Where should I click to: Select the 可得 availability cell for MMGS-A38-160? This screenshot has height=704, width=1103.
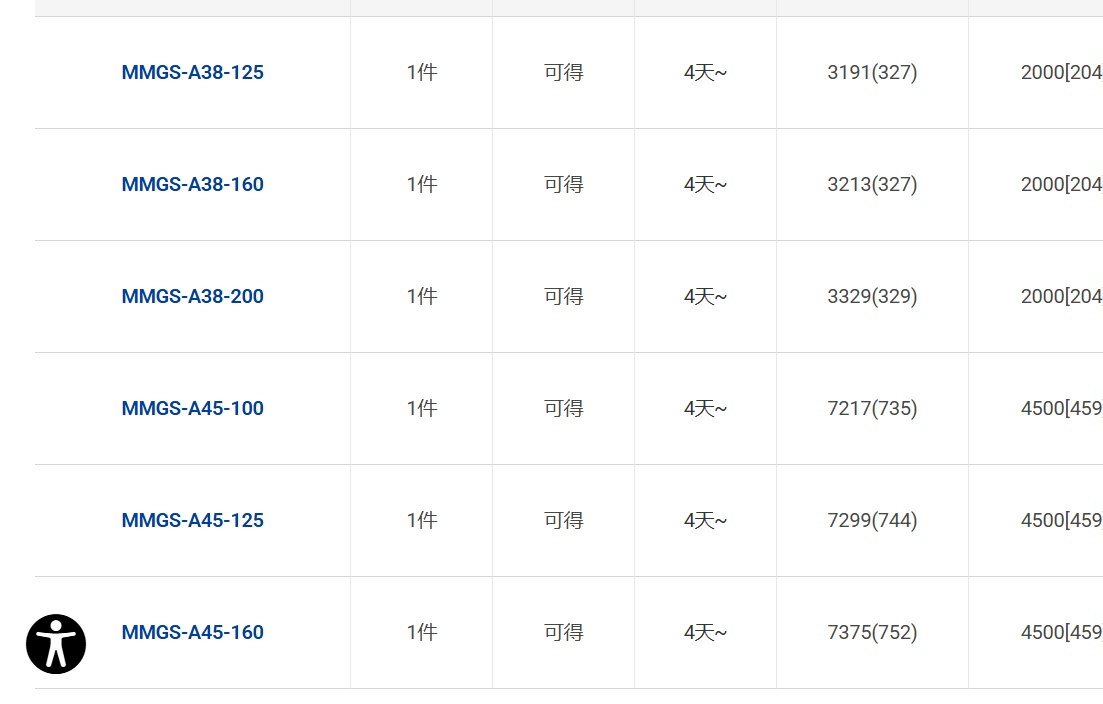click(x=563, y=184)
